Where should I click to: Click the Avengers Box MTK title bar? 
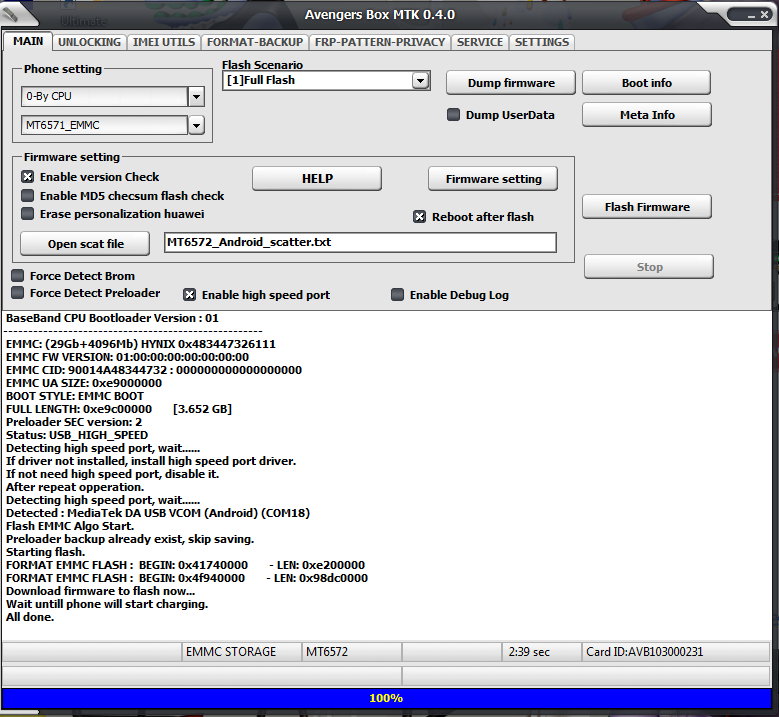[380, 15]
